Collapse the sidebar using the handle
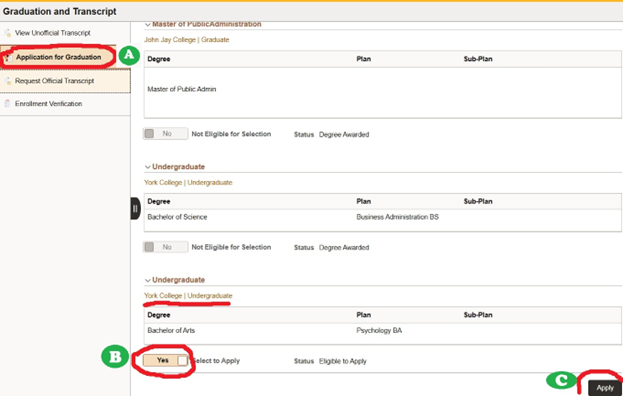The image size is (623, 396). click(135, 209)
